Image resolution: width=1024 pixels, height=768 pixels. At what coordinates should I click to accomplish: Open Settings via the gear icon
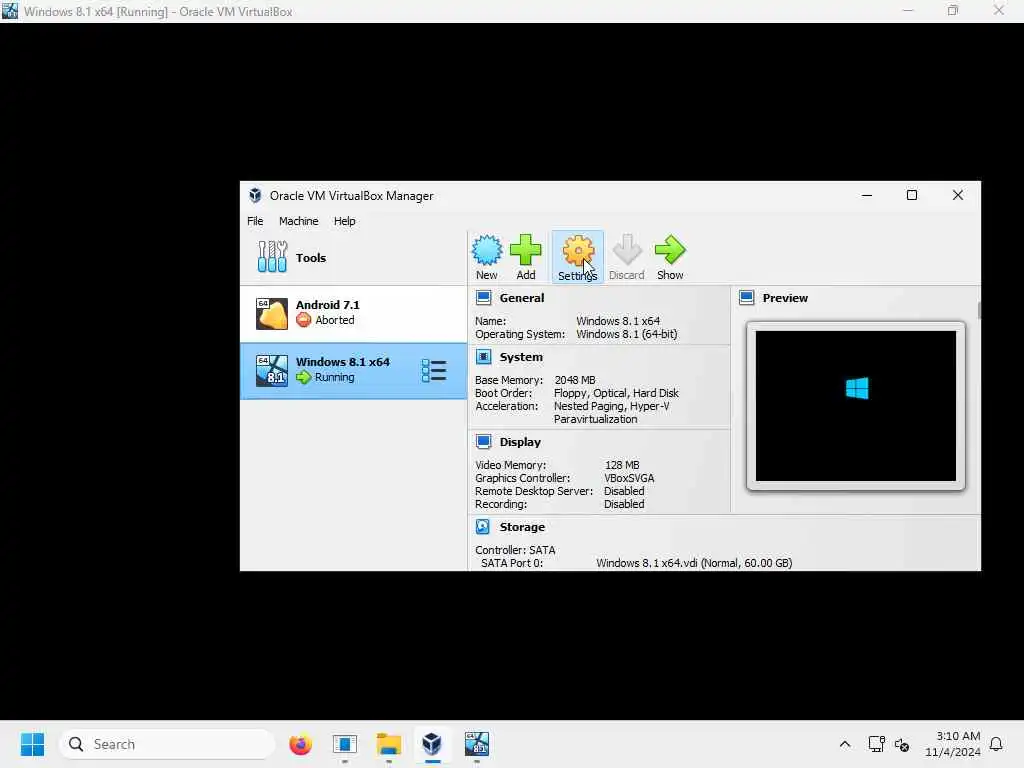coord(578,250)
